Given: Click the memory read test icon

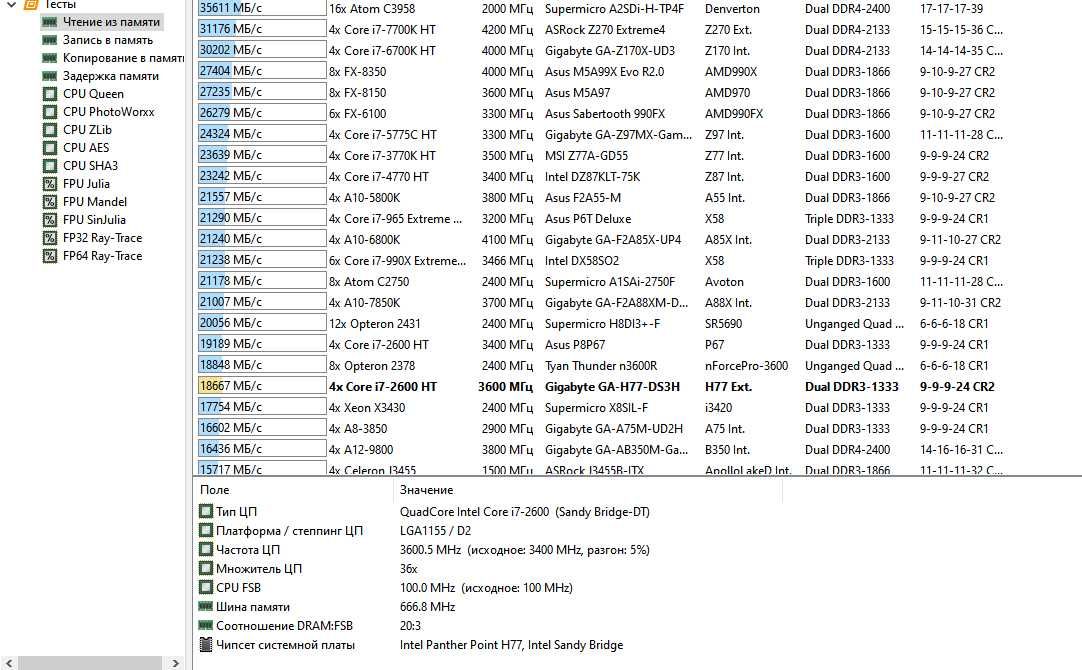Looking at the screenshot, I should coord(50,22).
